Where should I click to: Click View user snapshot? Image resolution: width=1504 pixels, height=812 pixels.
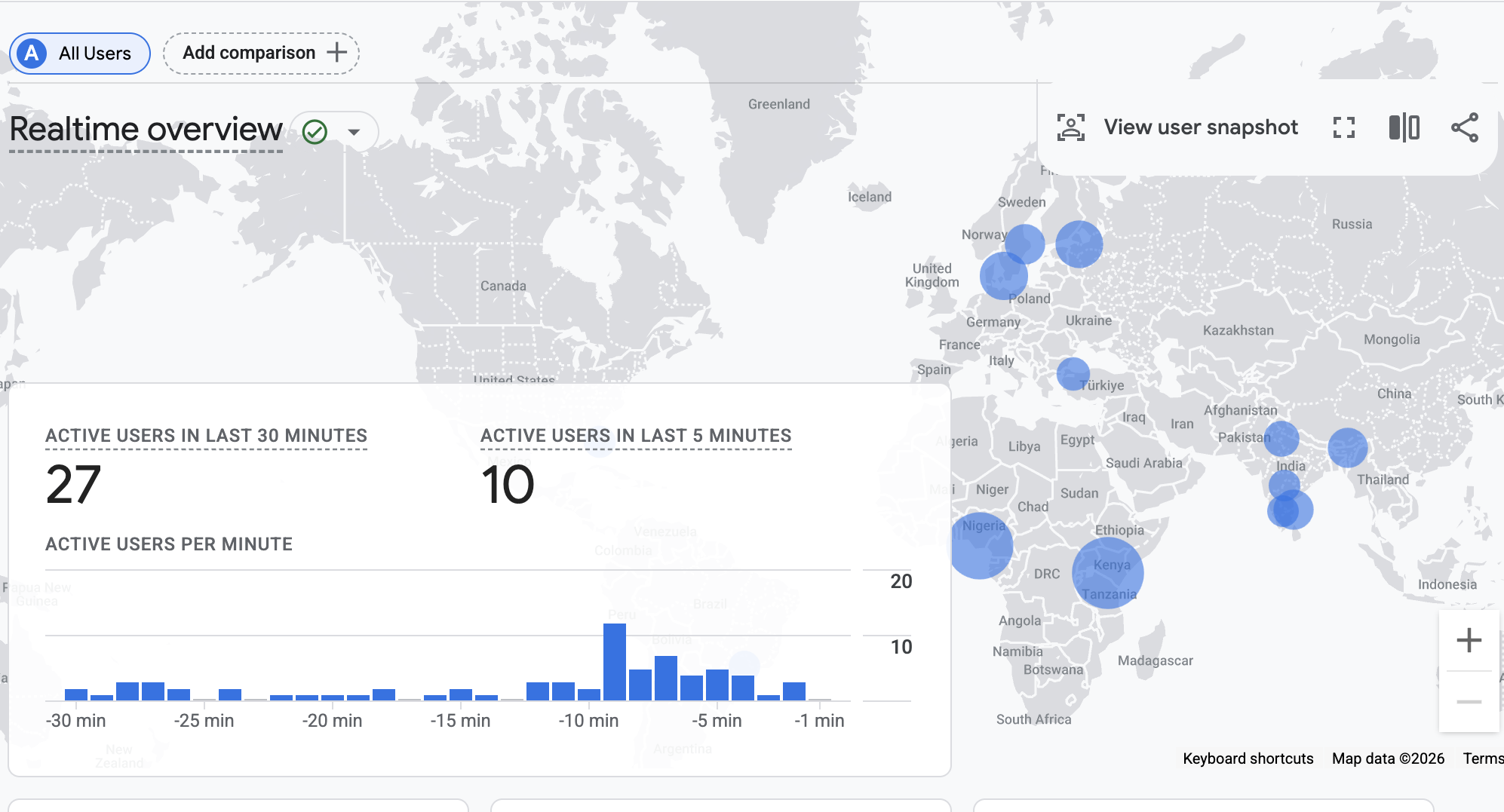(x=1201, y=127)
